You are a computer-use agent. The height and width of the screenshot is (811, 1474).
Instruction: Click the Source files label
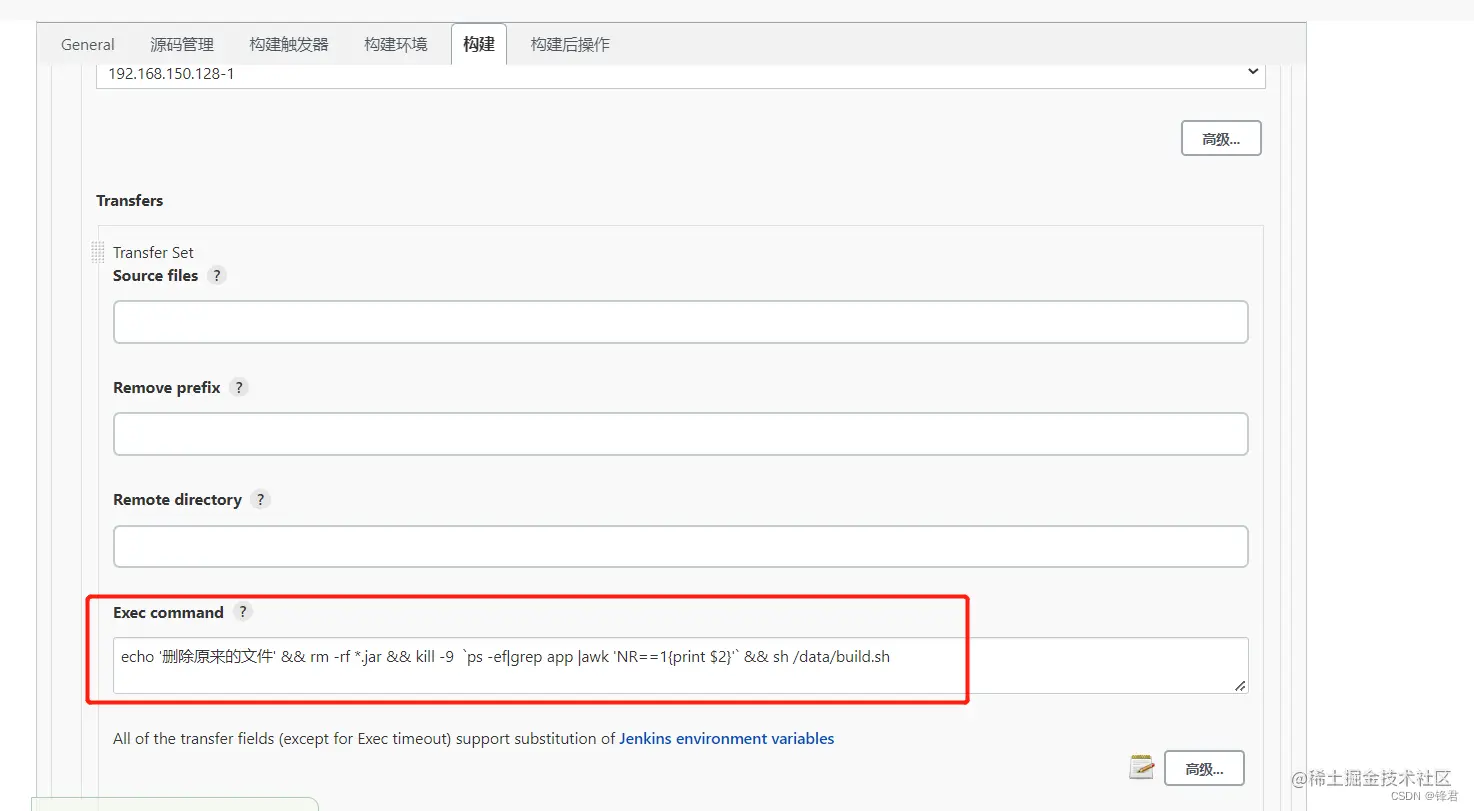click(x=156, y=275)
